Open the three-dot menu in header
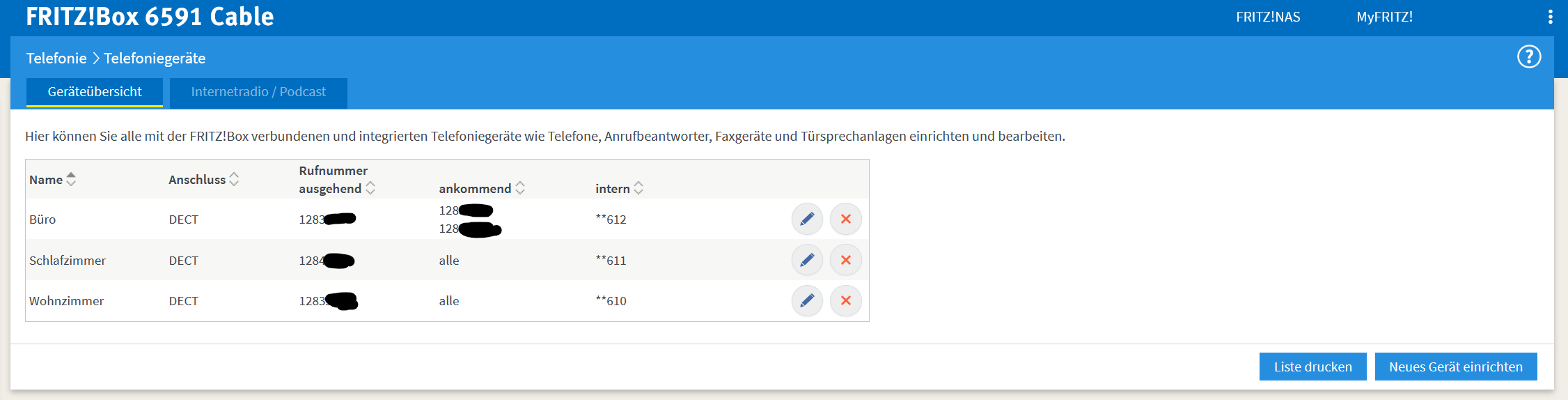The height and width of the screenshot is (400, 1568). pyautogui.click(x=1550, y=17)
